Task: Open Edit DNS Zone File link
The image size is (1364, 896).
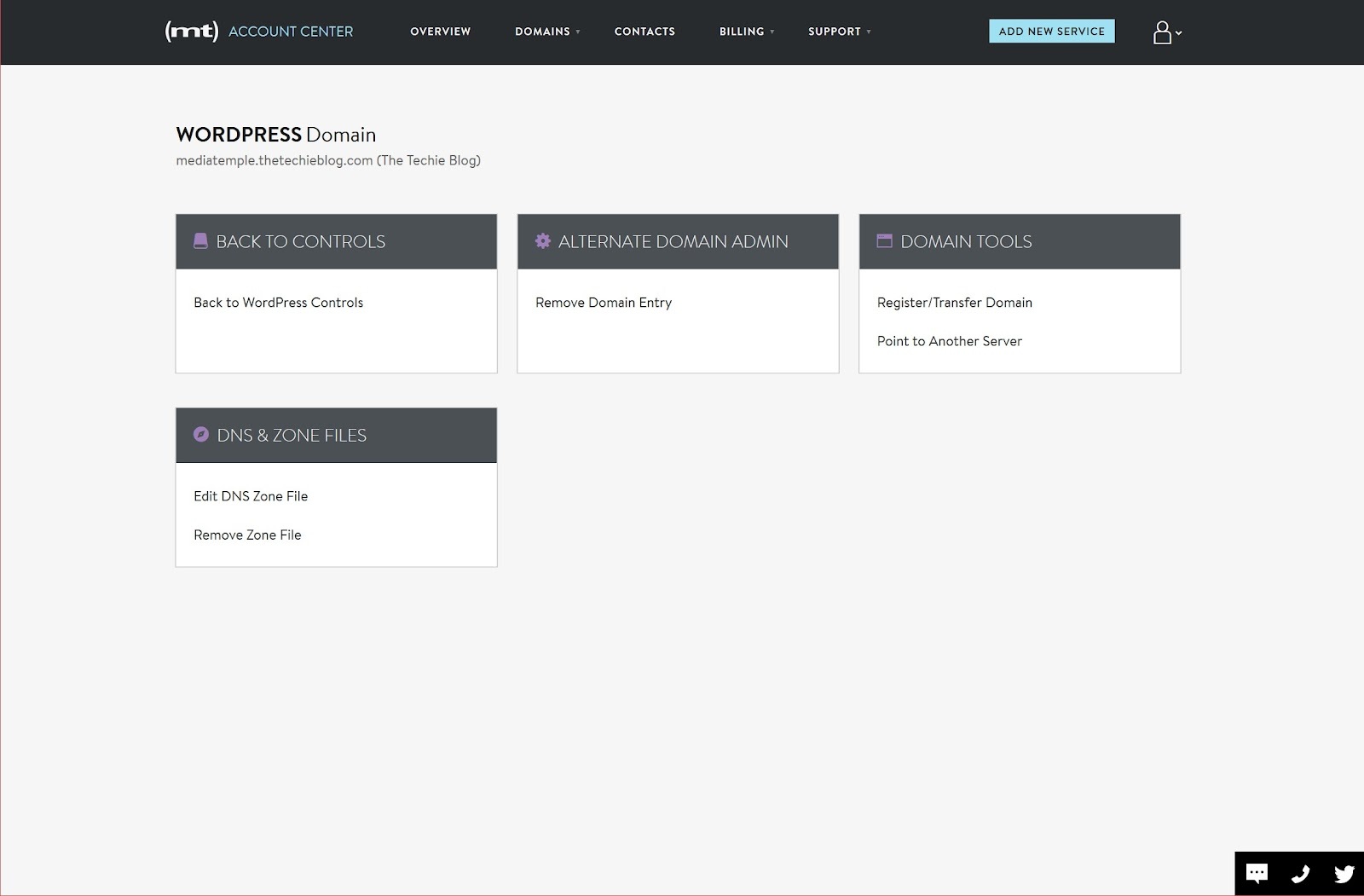Action: [x=251, y=496]
